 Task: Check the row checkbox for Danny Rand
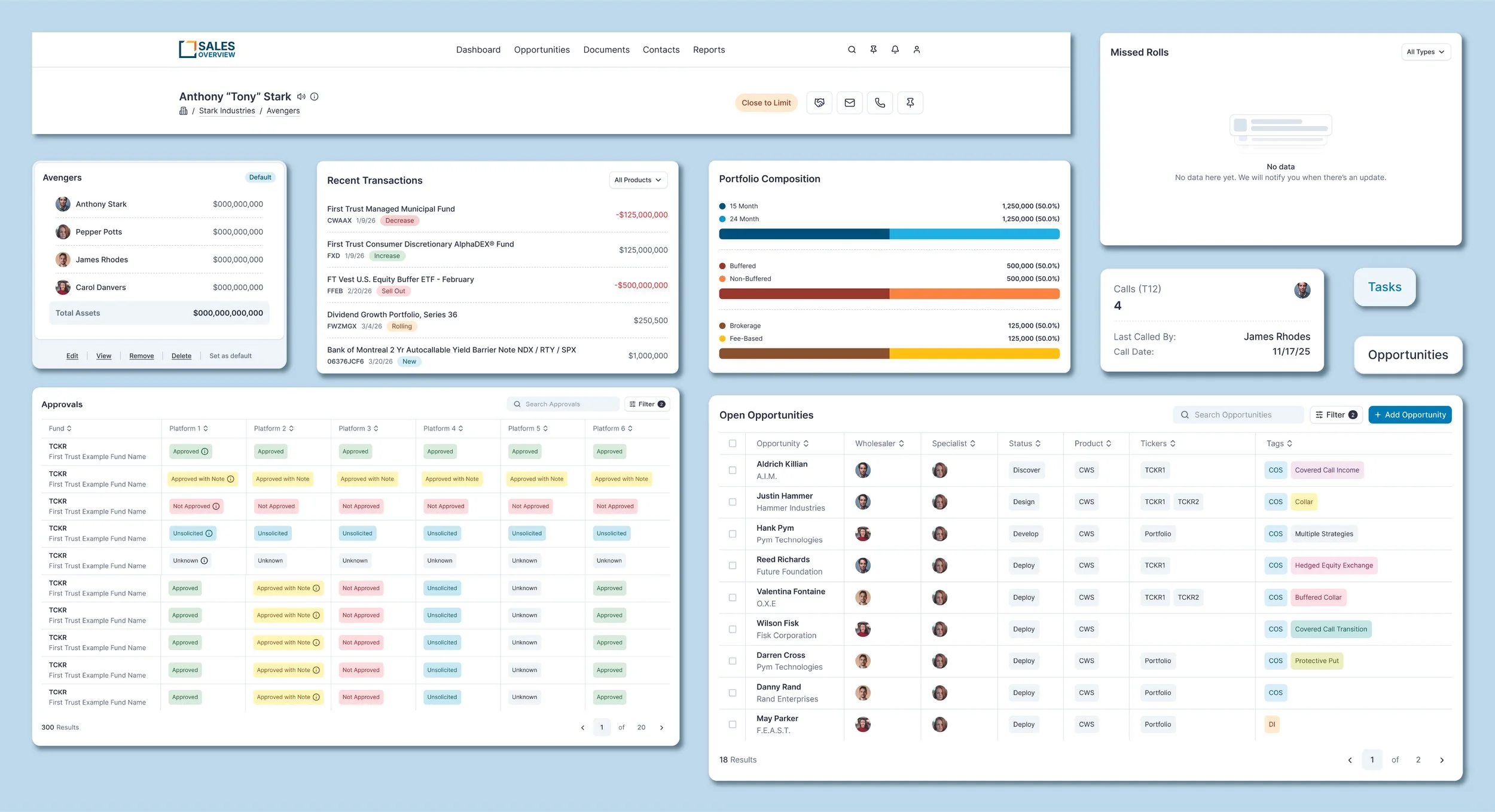coord(732,692)
